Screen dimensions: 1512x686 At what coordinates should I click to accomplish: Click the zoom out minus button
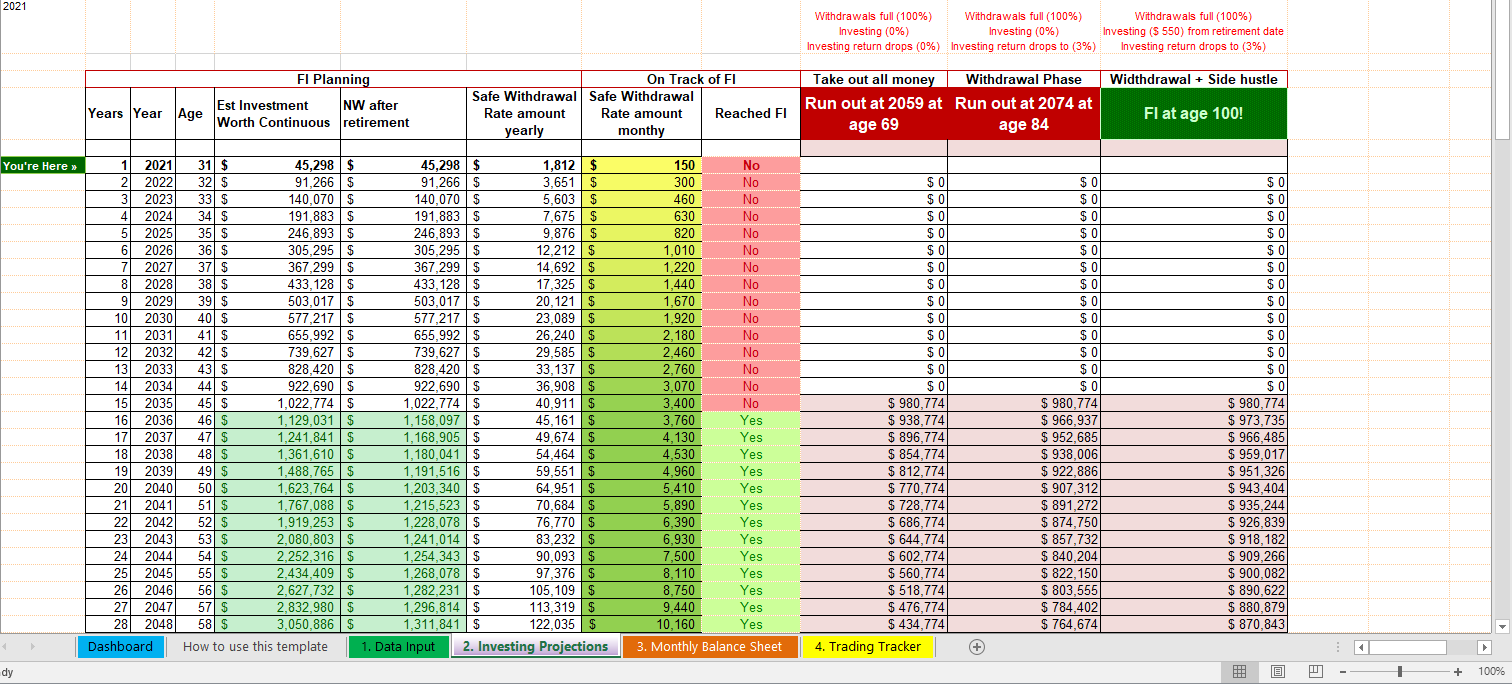(1345, 672)
